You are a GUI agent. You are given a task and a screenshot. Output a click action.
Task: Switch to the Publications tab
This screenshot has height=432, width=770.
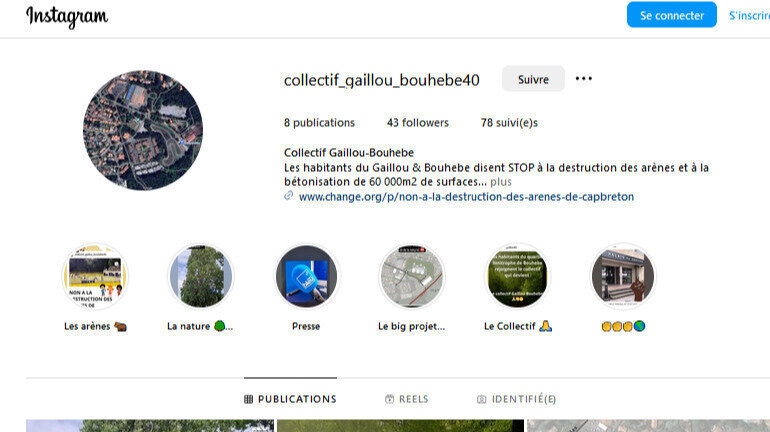[290, 399]
